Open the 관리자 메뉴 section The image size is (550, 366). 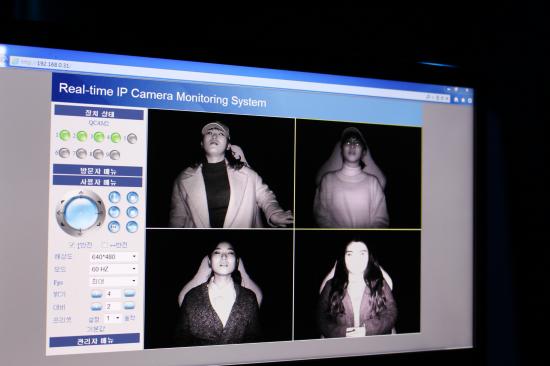coord(95,340)
